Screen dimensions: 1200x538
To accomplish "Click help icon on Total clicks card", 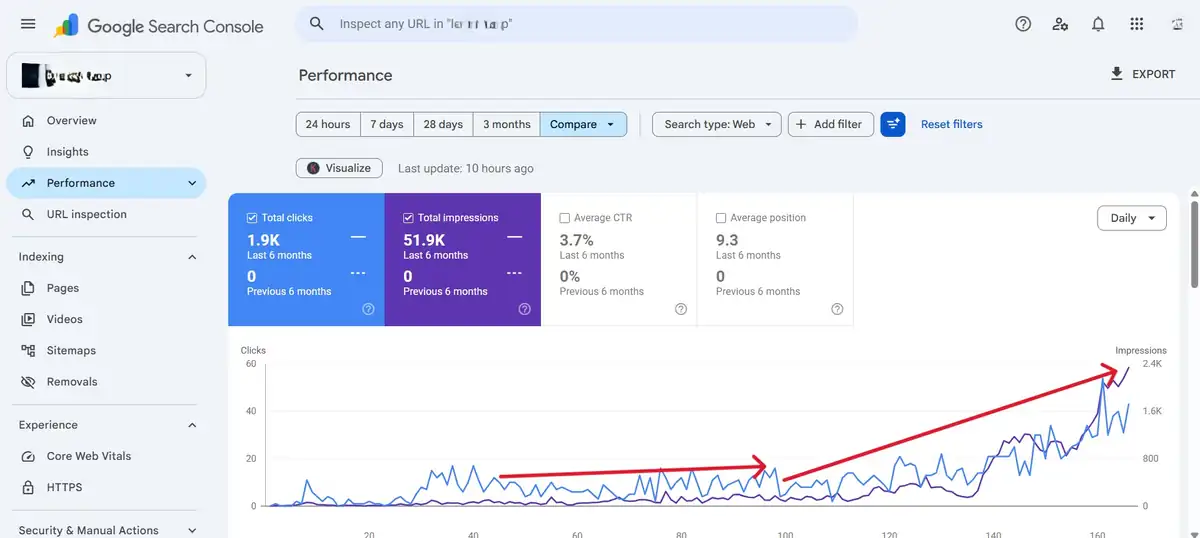I will (x=368, y=309).
